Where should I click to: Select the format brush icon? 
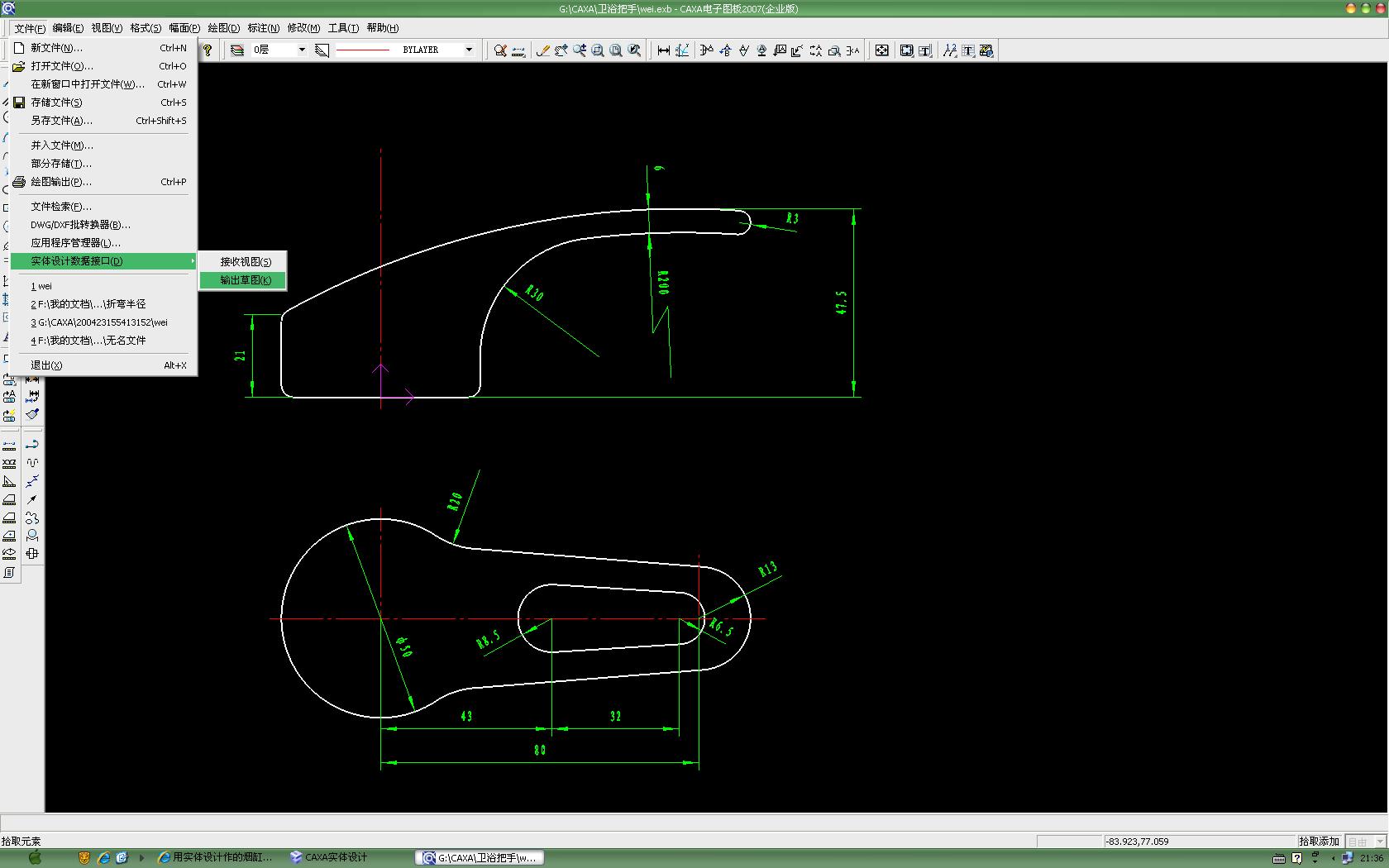tap(32, 414)
